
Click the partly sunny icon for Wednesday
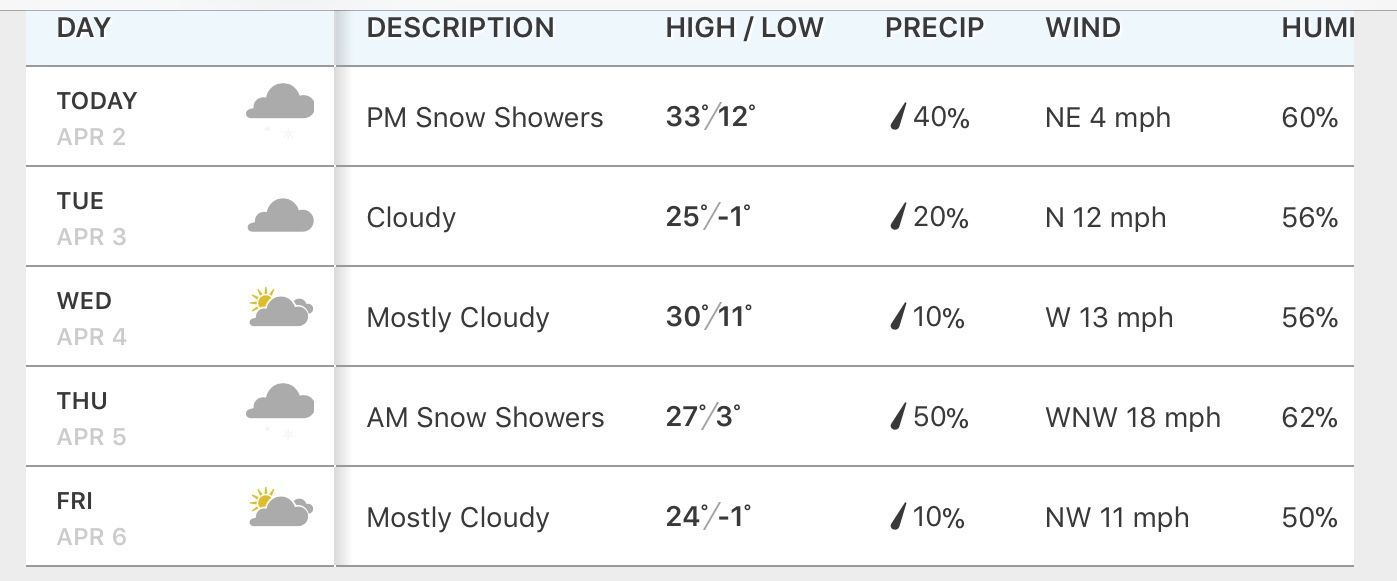280,308
